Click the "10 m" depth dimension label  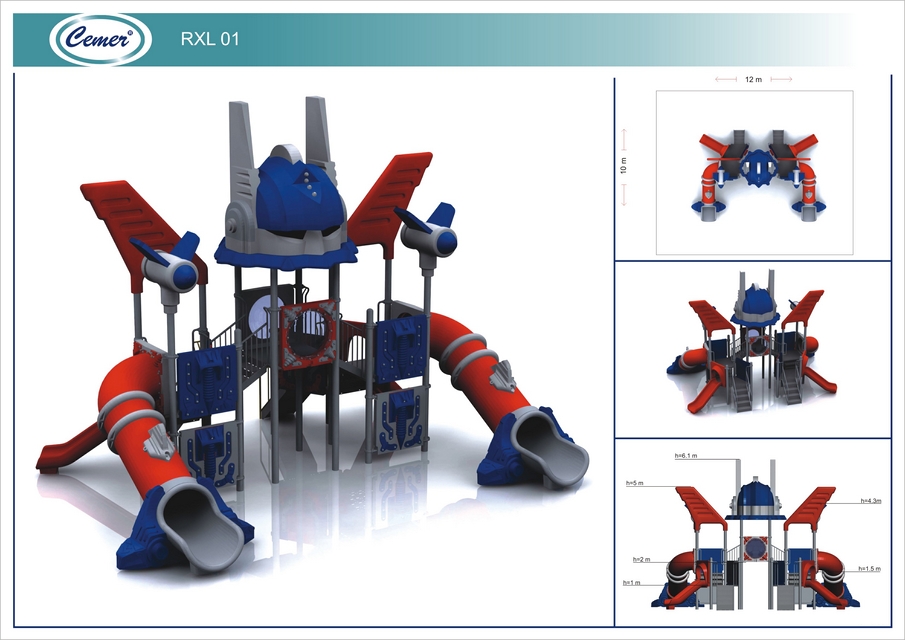(x=623, y=166)
